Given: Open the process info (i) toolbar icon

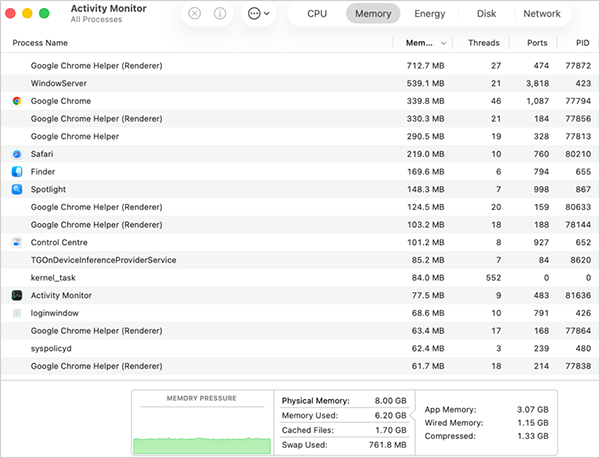Looking at the screenshot, I should [x=220, y=14].
